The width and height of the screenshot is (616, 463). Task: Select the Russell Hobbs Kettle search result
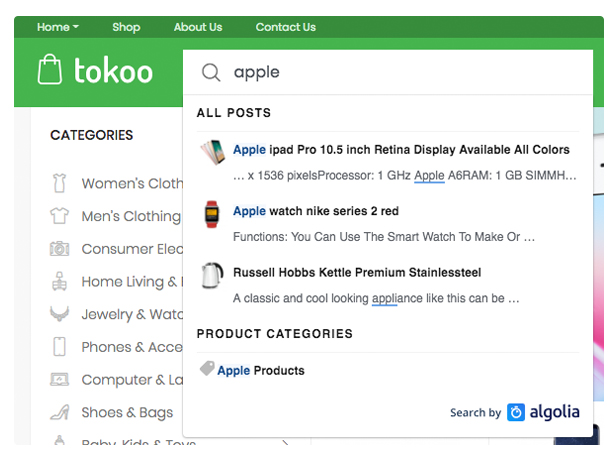point(357,272)
